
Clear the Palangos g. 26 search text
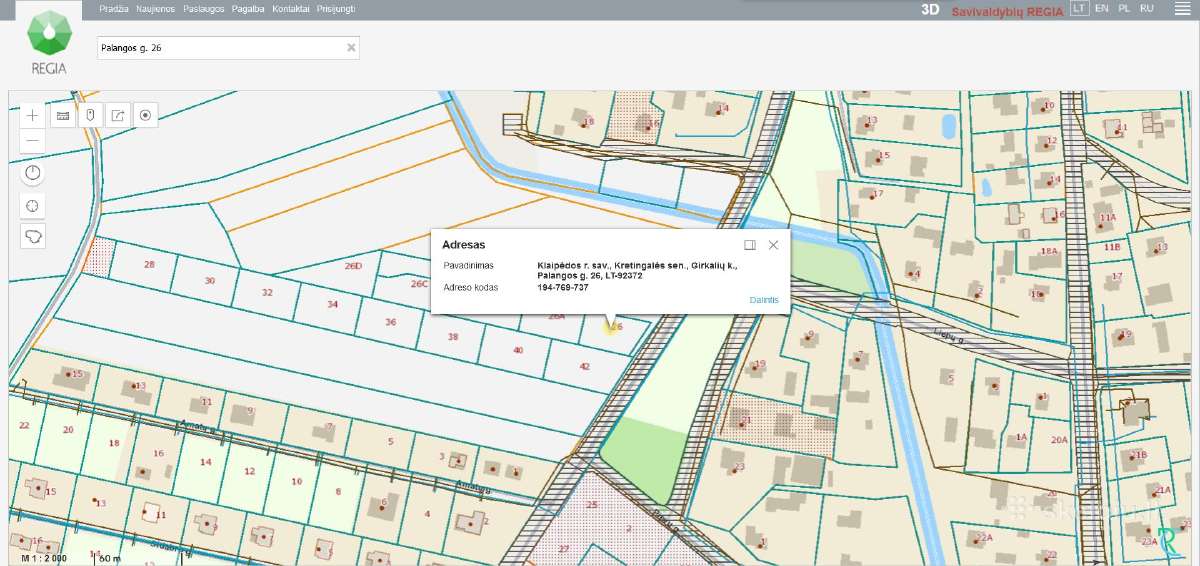pos(351,47)
